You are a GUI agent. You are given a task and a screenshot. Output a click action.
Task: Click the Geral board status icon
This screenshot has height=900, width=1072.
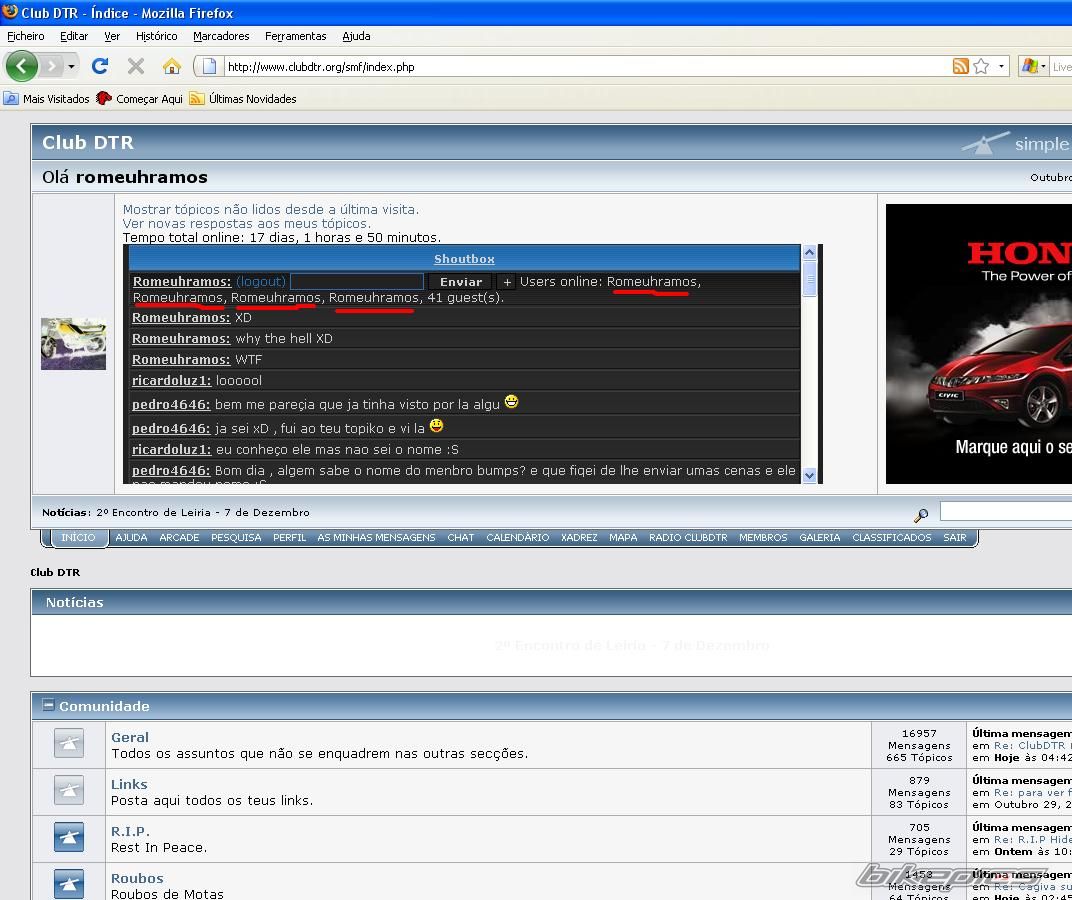pyautogui.click(x=68, y=744)
